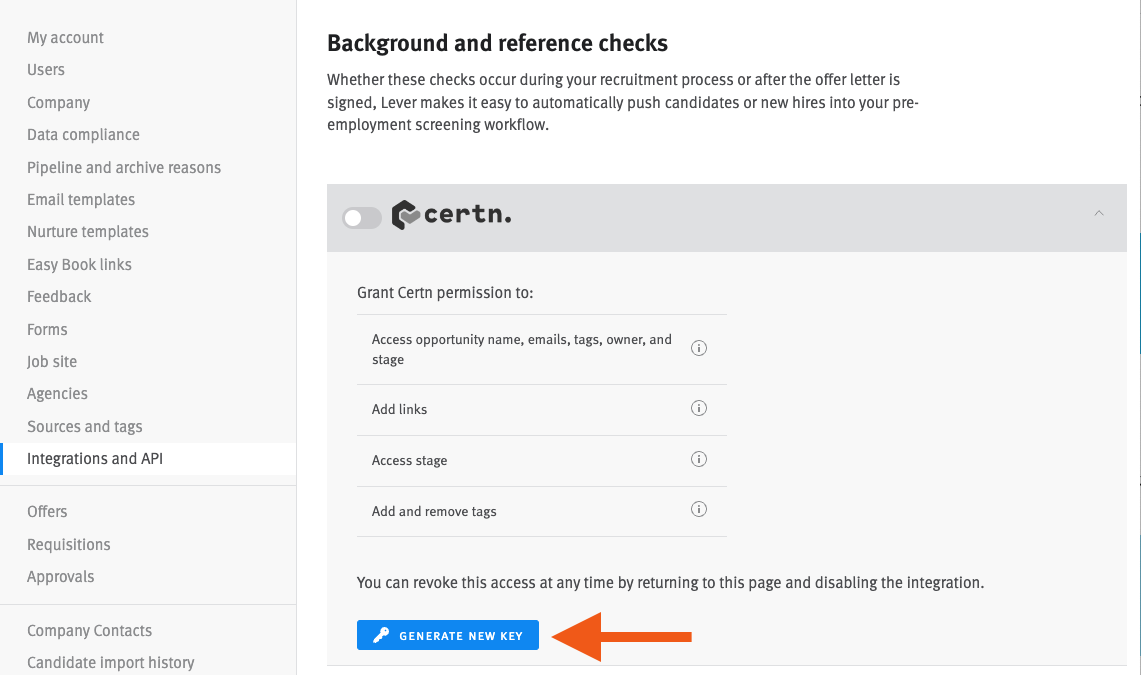Open Email templates settings
Image resolution: width=1141 pixels, height=675 pixels.
coord(81,199)
